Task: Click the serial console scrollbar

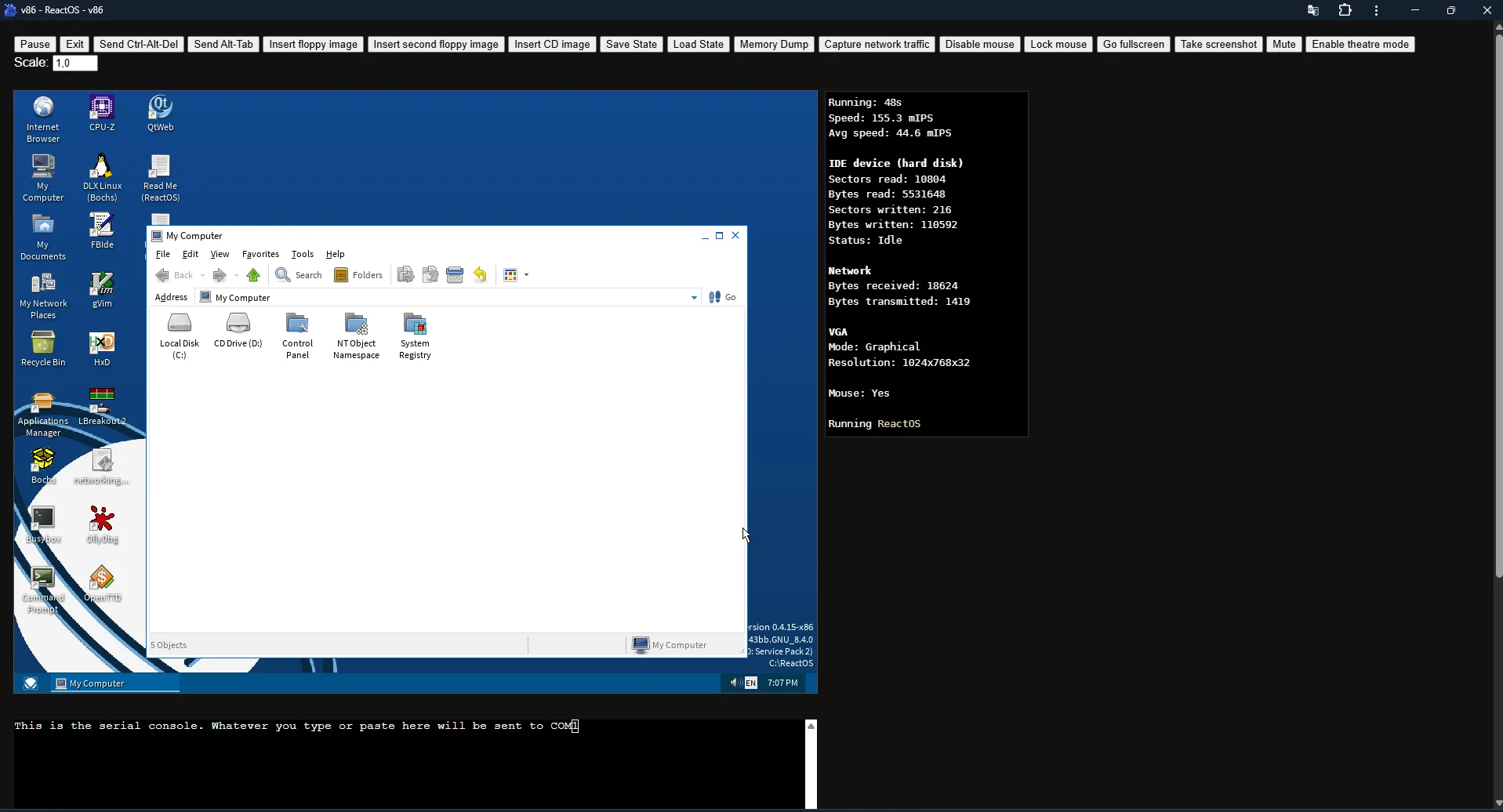Action: 811,764
